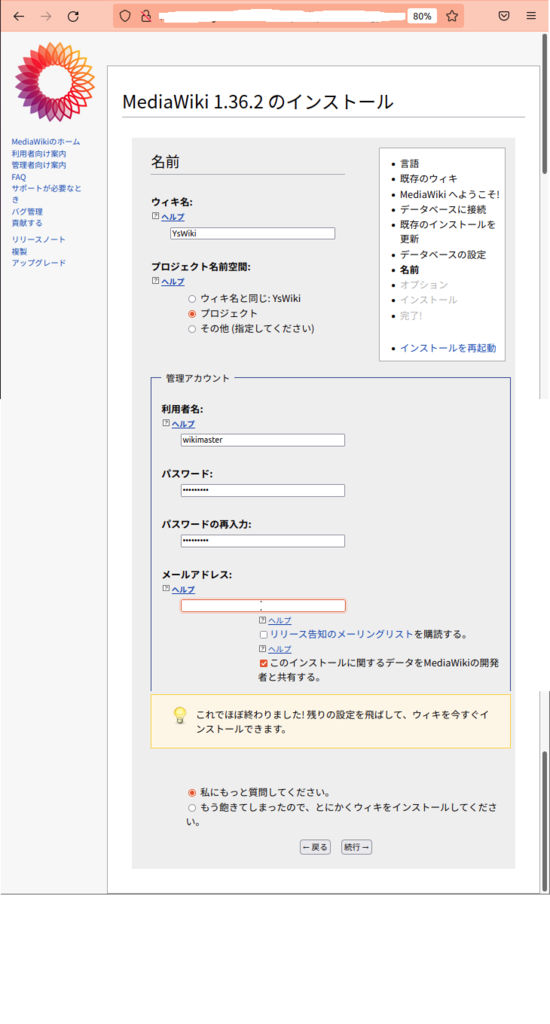Click grayed インストール in the steps list

pos(429,300)
